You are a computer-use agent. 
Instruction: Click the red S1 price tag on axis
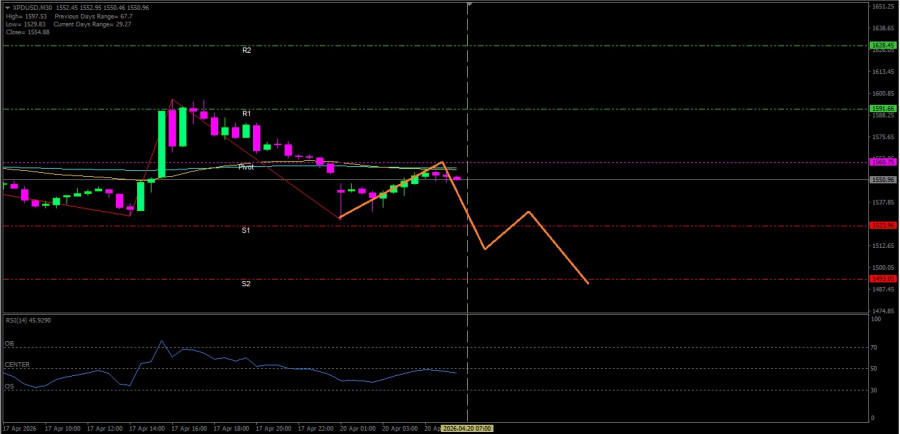click(x=881, y=225)
